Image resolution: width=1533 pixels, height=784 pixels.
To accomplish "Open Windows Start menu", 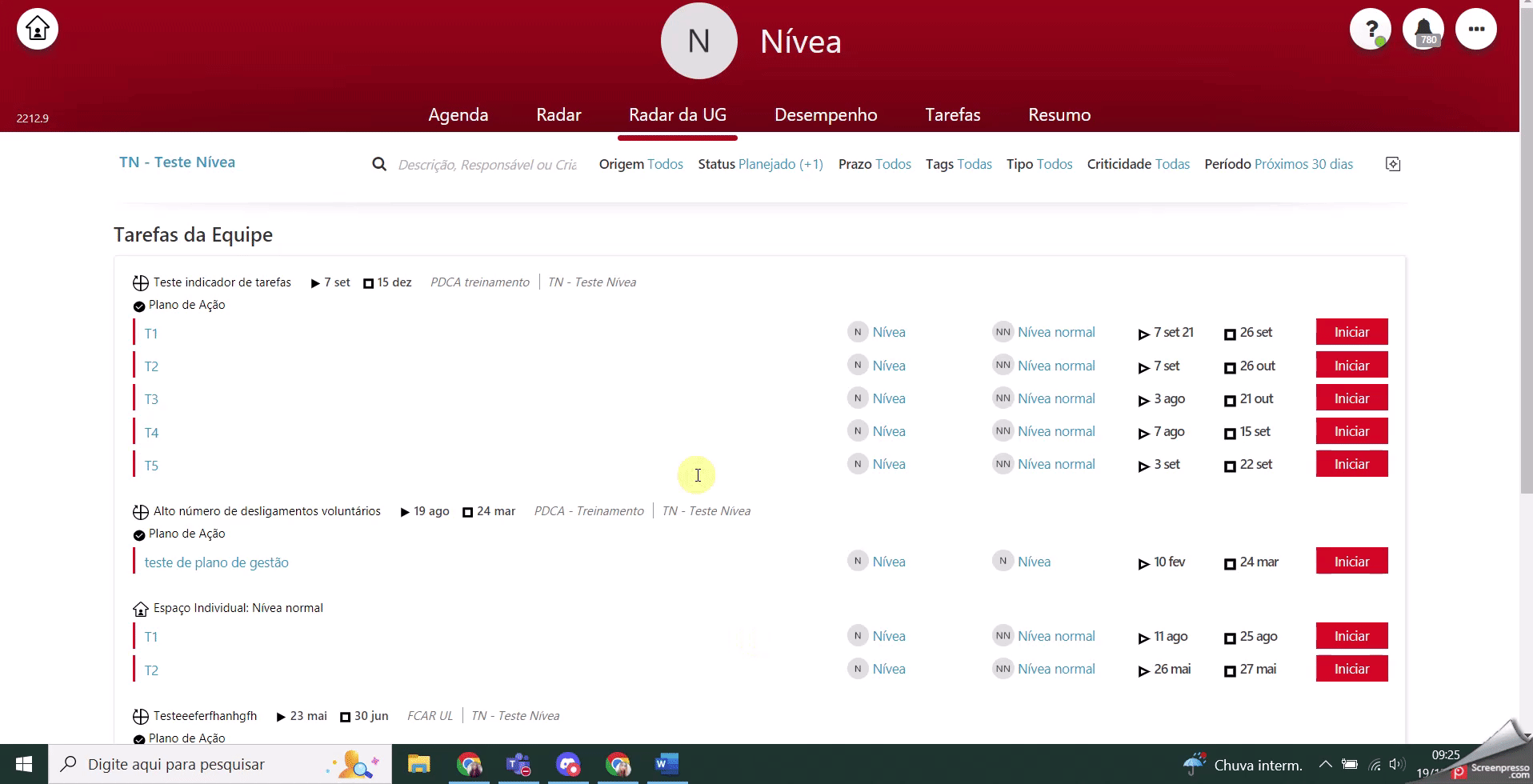I will pos(24,764).
